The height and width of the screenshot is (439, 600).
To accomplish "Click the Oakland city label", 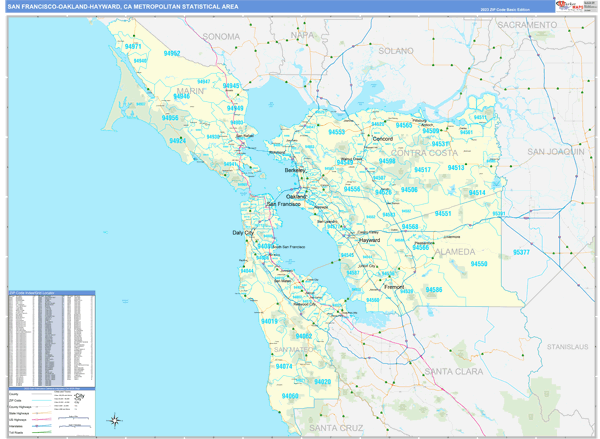I will point(297,197).
